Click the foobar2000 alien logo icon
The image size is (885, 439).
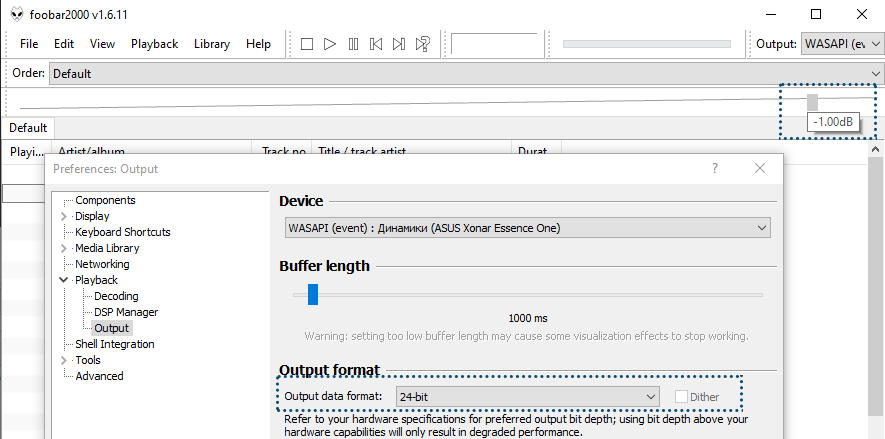tap(17, 14)
